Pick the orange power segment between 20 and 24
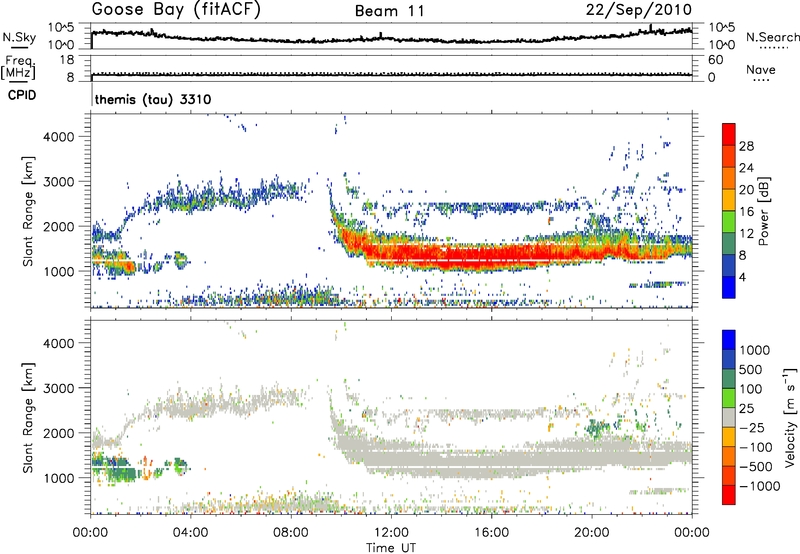This screenshot has width=800, height=554. pos(729,178)
